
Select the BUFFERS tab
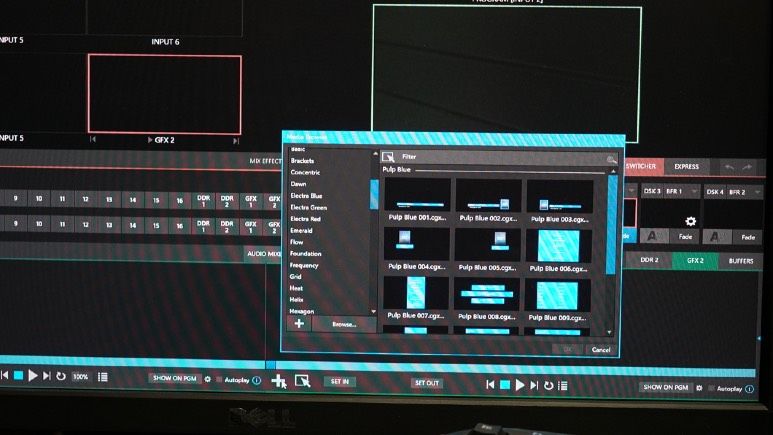(x=741, y=261)
